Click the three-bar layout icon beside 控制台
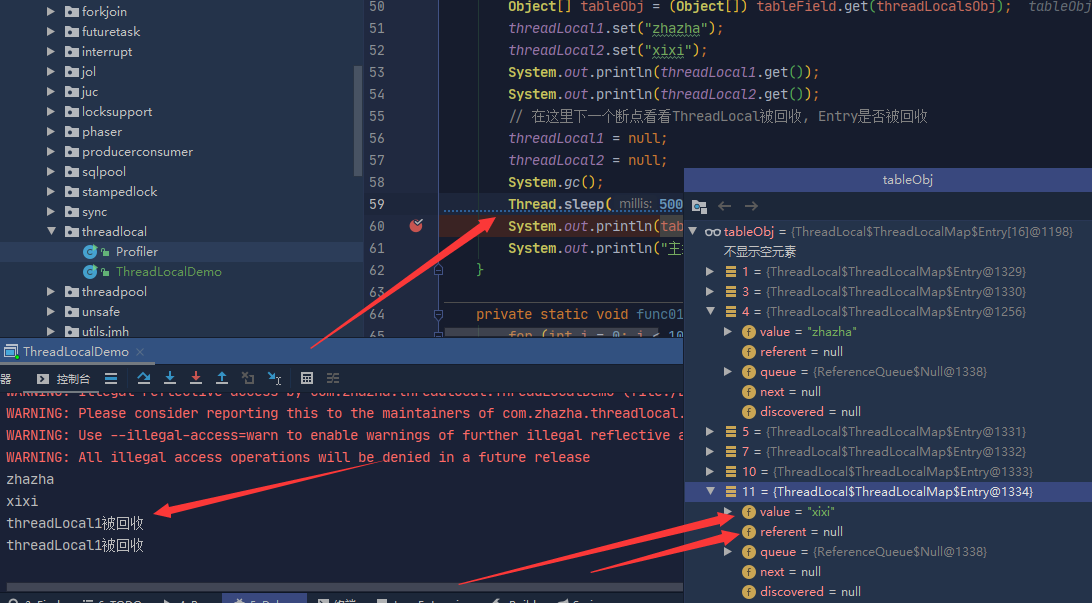 pyautogui.click(x=111, y=378)
